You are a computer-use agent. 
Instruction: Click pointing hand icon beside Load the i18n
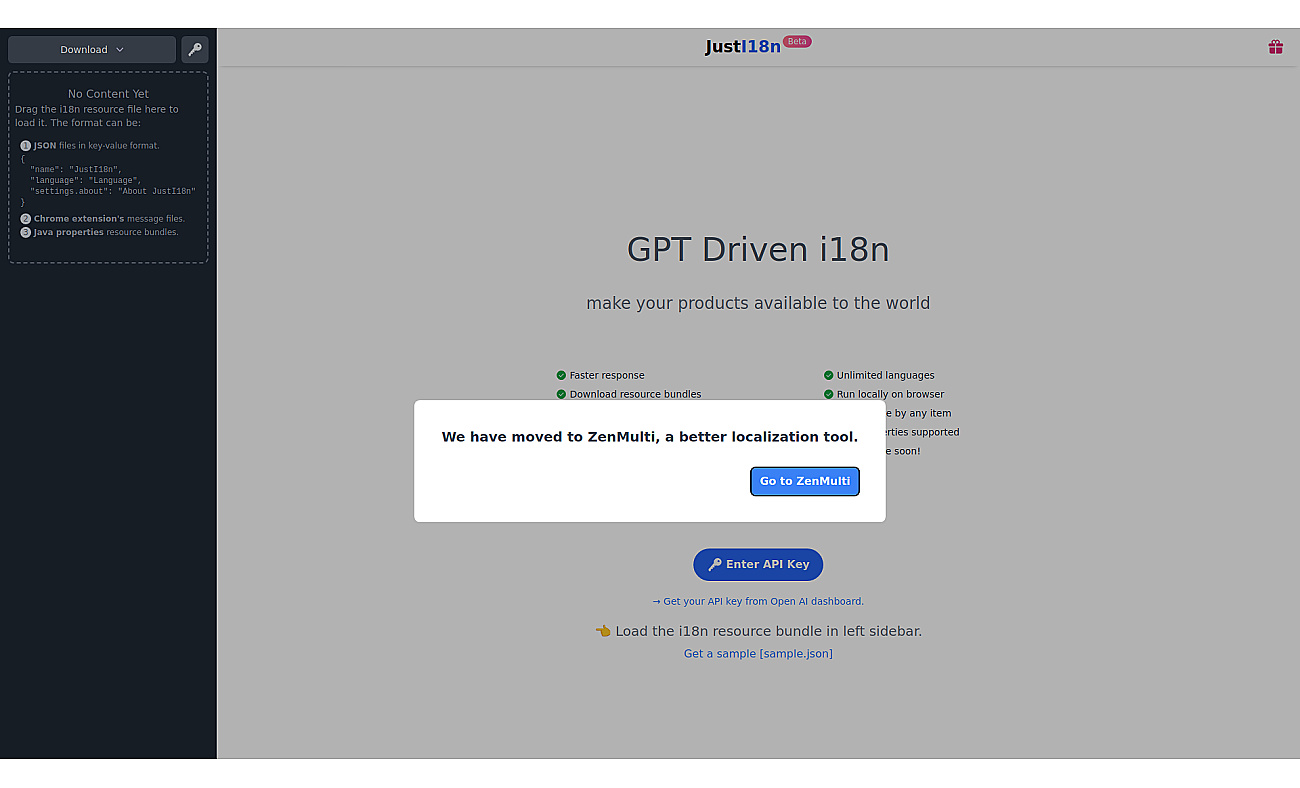click(603, 631)
